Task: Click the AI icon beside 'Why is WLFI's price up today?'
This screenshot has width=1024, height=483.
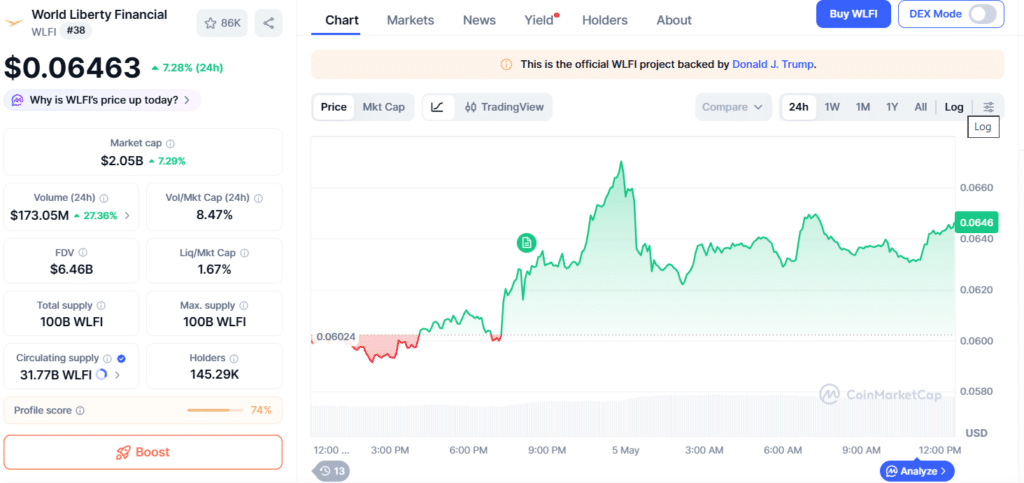Action: (18, 101)
